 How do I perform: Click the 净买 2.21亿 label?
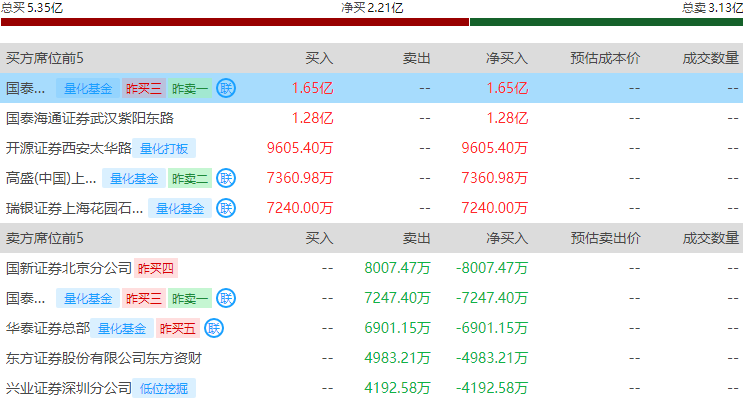(x=372, y=8)
